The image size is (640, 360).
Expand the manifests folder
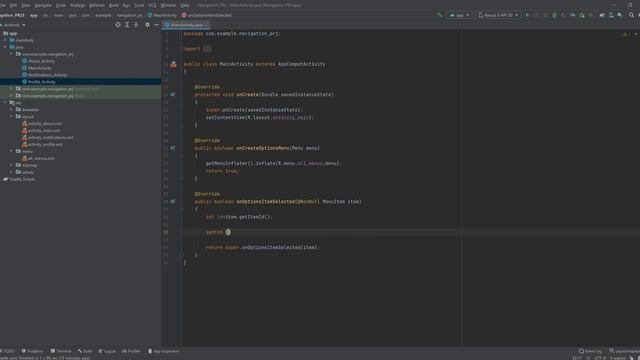5,40
